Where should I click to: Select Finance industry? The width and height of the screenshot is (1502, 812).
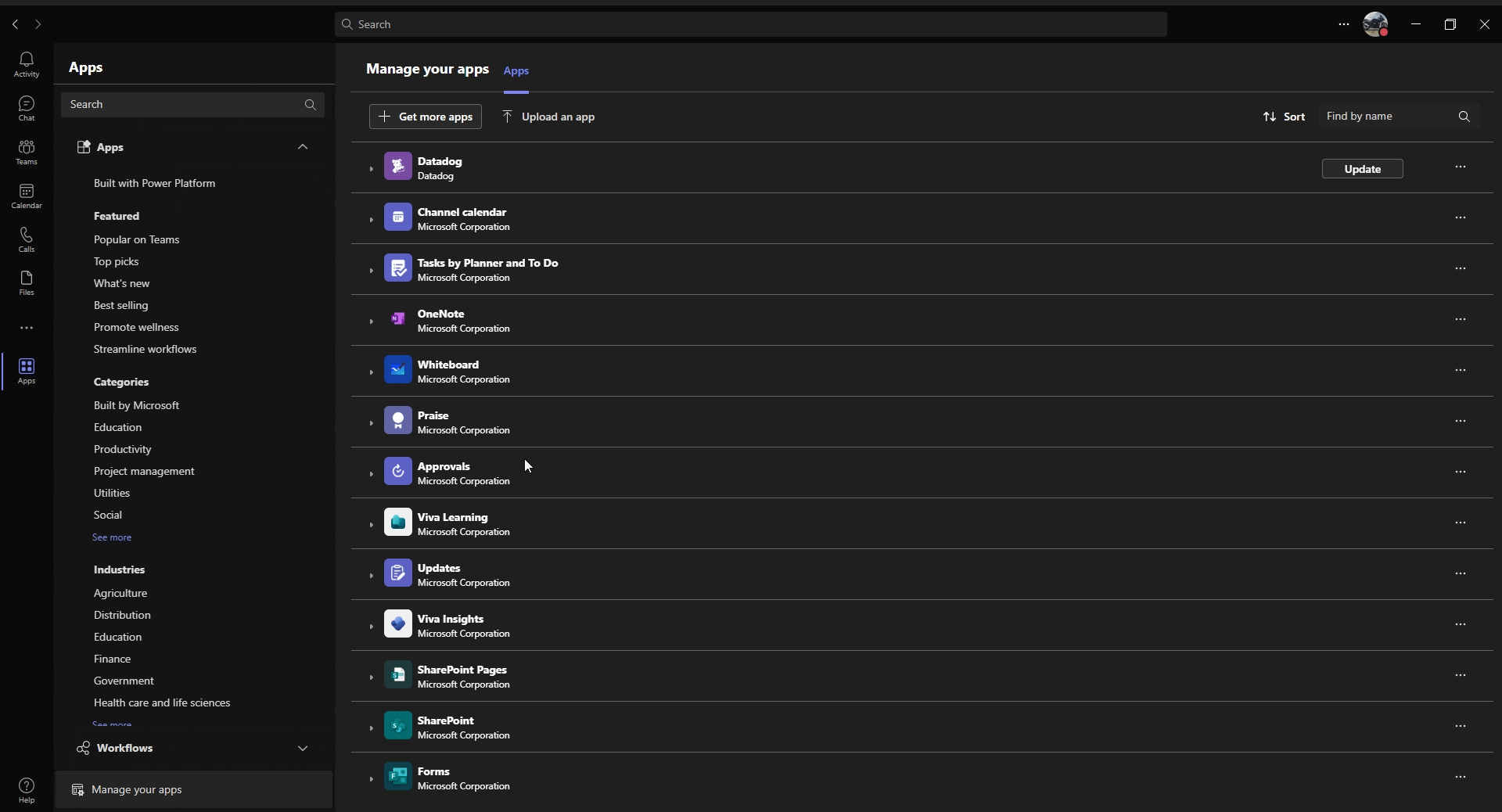pyautogui.click(x=112, y=659)
